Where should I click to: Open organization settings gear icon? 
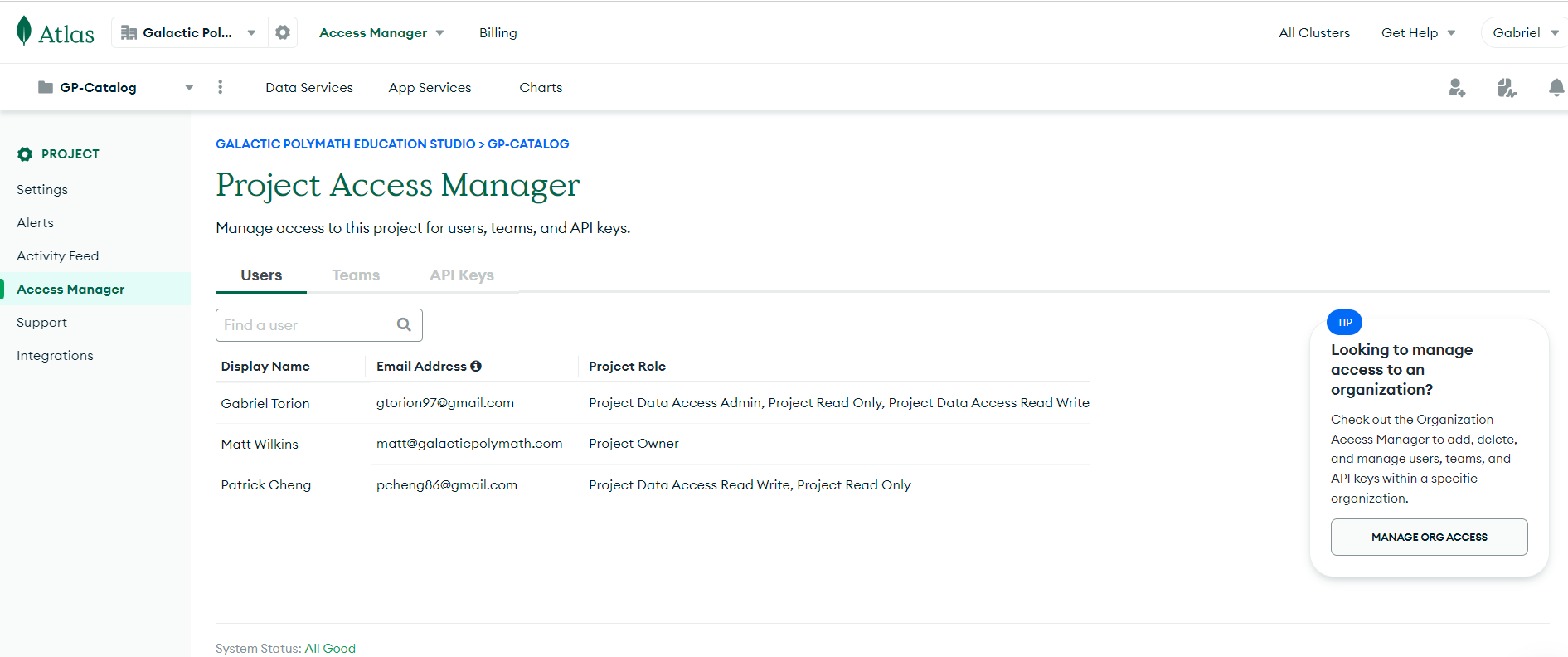283,32
